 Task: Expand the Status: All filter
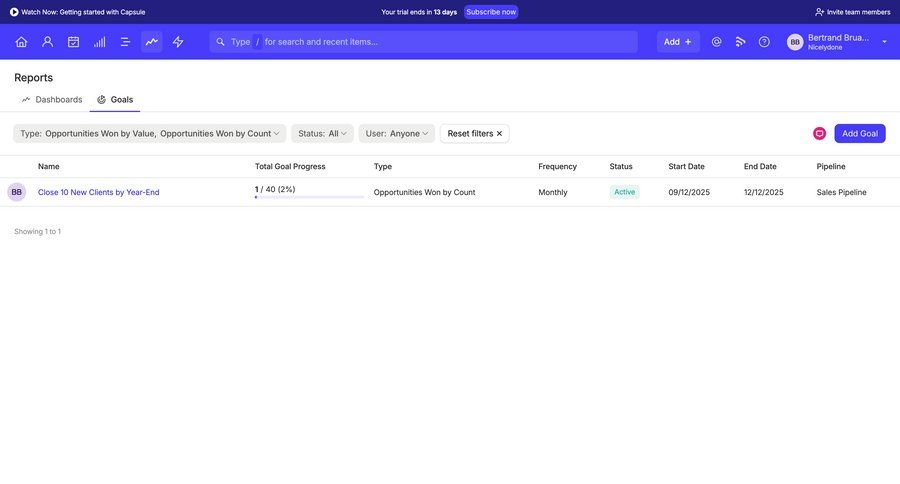(x=322, y=133)
